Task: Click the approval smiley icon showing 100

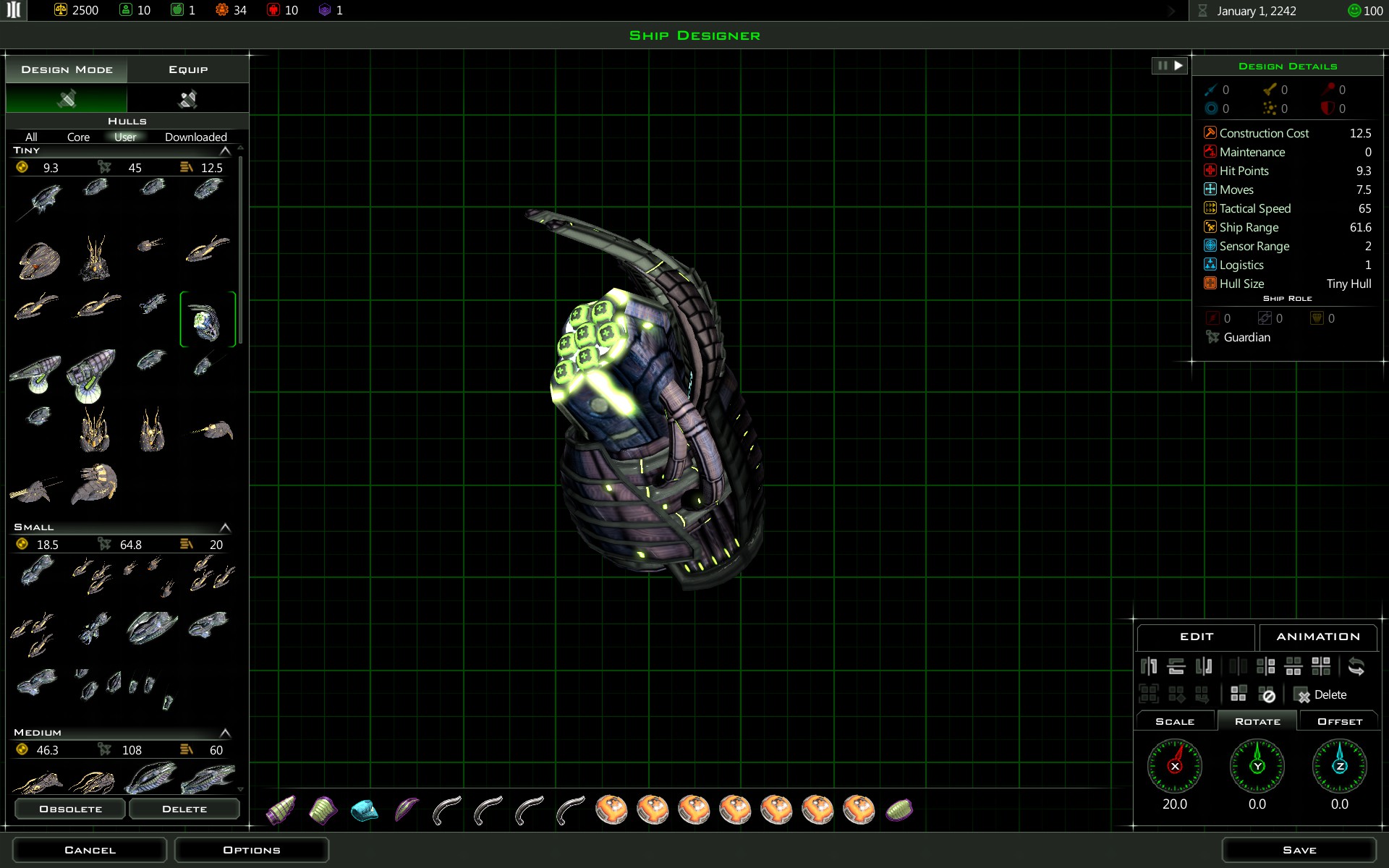Action: point(1354,10)
